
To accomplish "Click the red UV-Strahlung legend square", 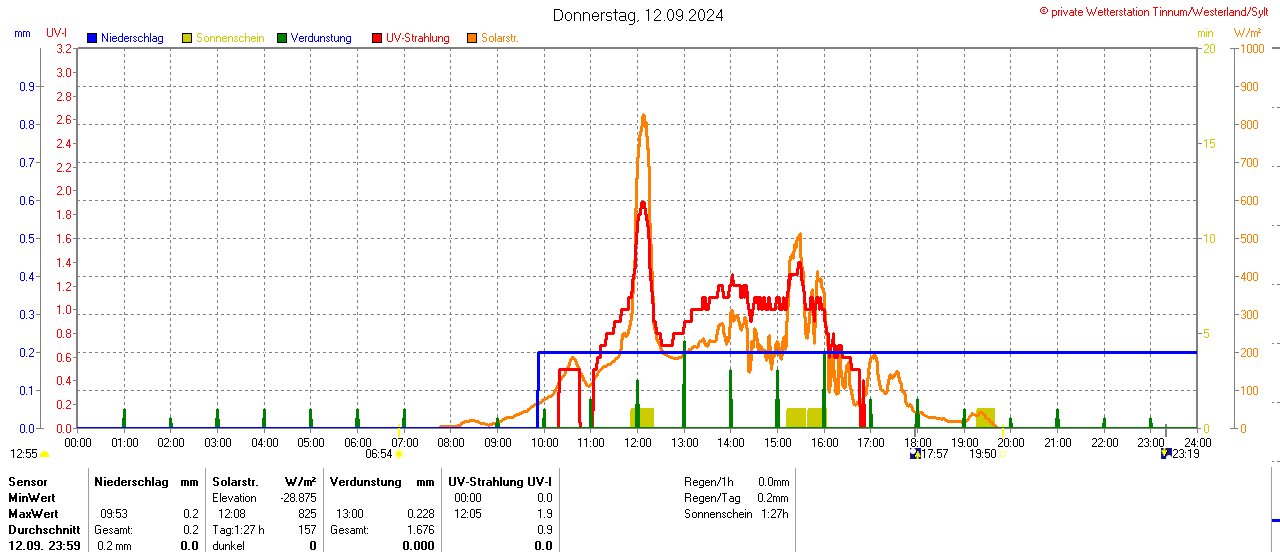I will (377, 38).
